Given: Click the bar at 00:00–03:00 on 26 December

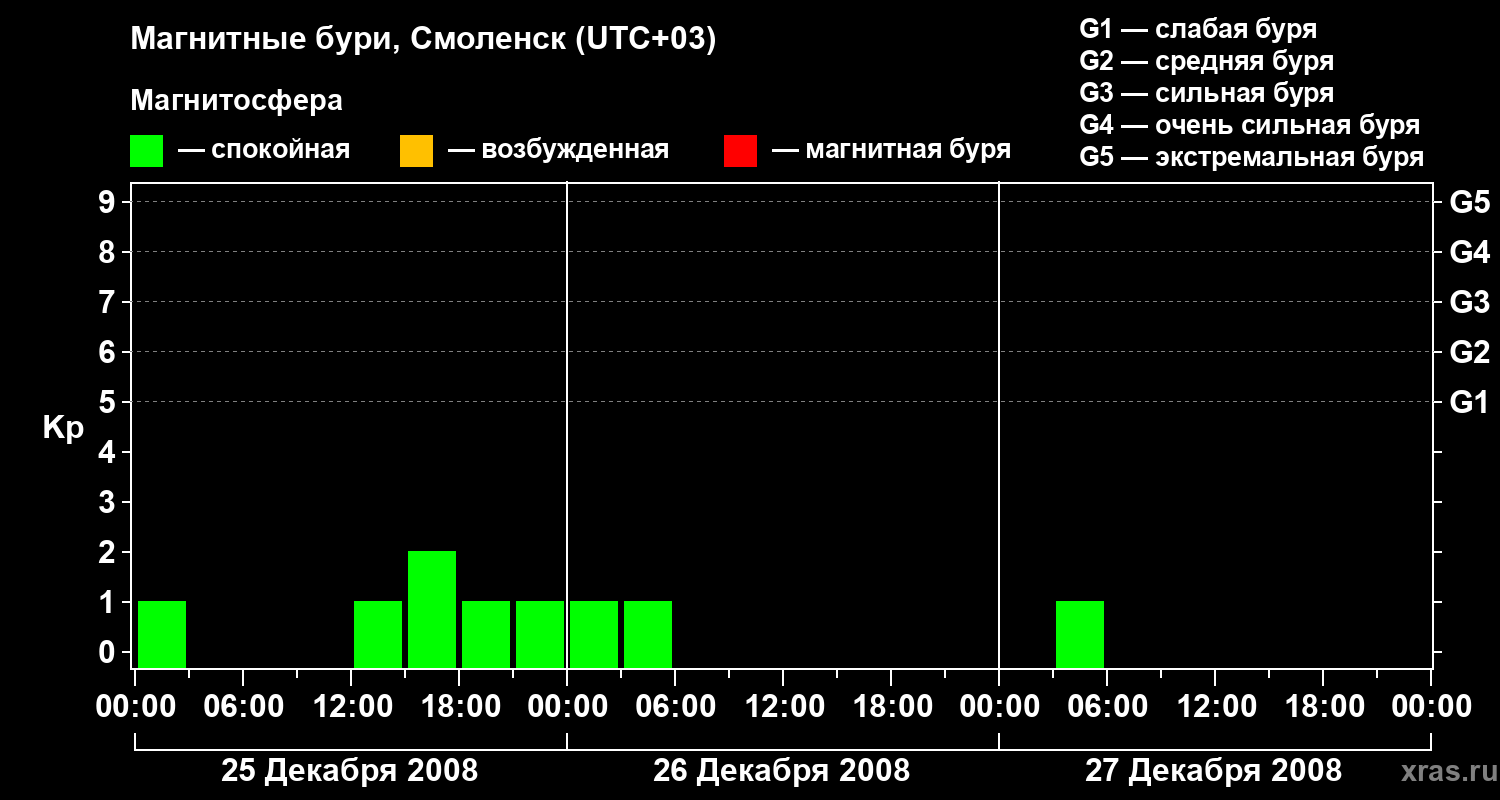Looking at the screenshot, I should (x=594, y=634).
